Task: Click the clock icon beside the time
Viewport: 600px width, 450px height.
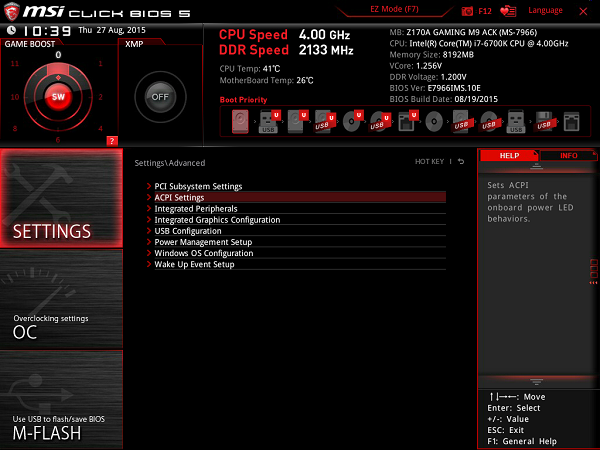Action: (11, 30)
